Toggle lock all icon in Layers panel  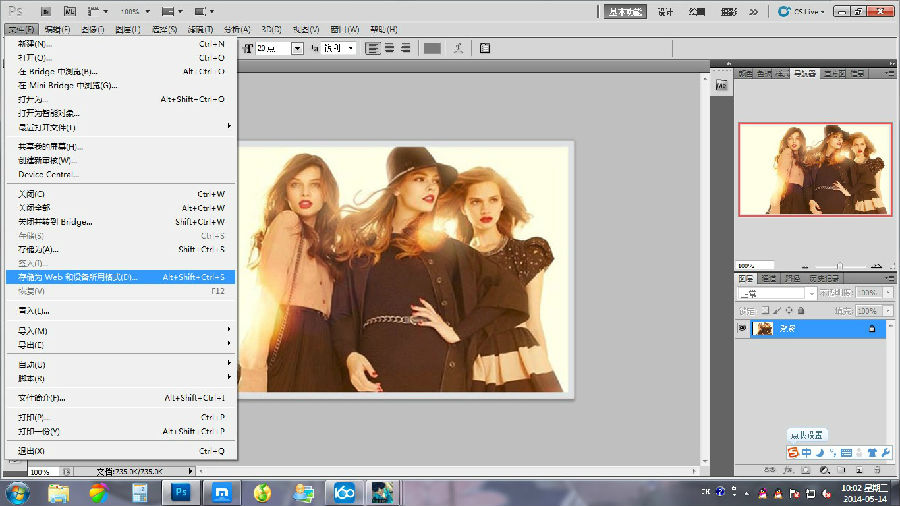tap(801, 310)
